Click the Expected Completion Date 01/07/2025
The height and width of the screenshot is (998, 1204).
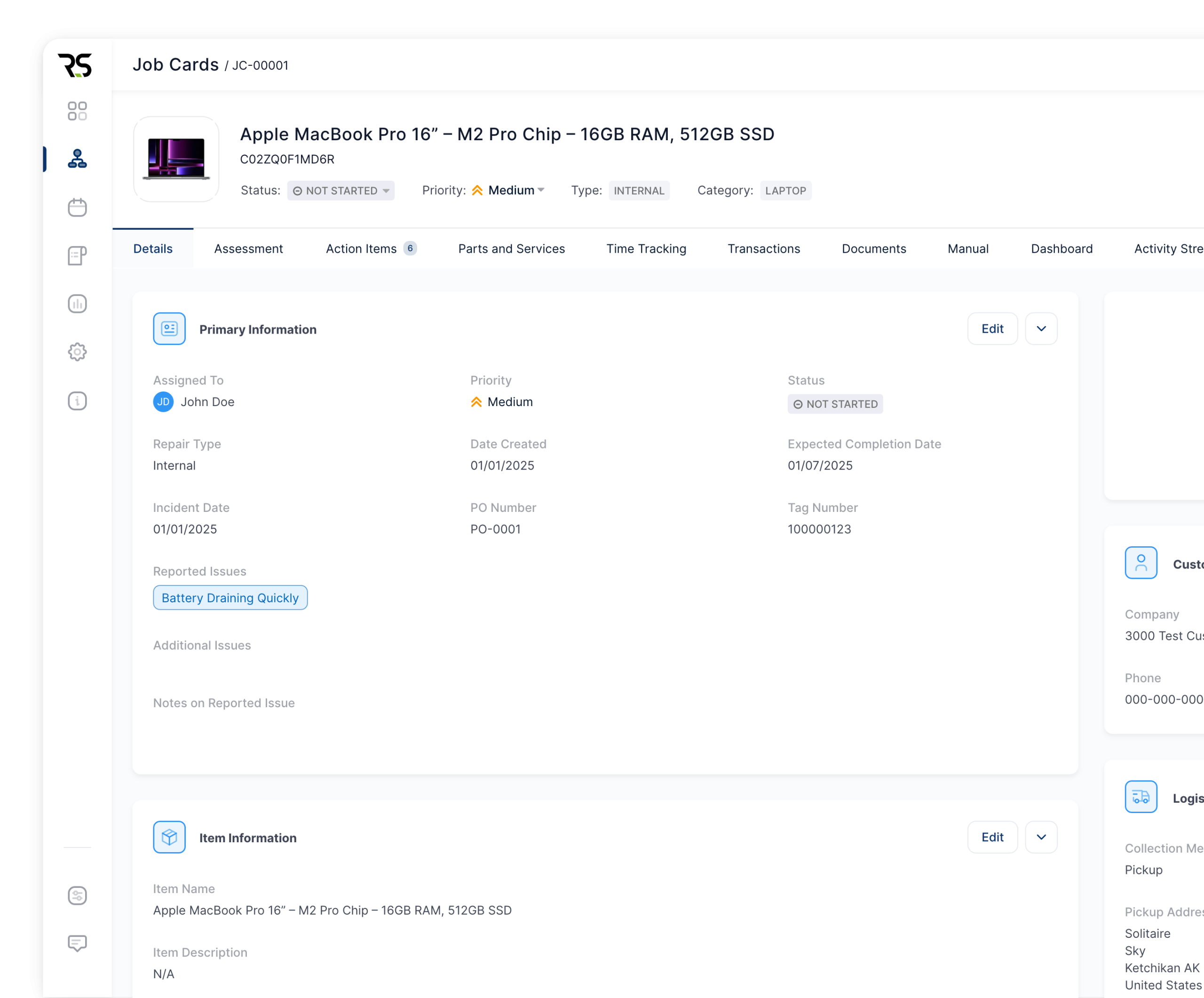[x=820, y=465]
